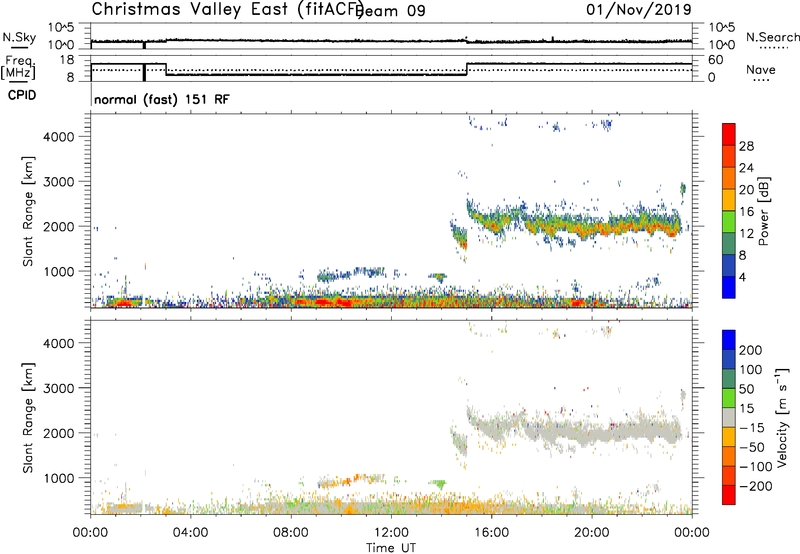Click the CPID label
This screenshot has width=800, height=554.
[22, 95]
